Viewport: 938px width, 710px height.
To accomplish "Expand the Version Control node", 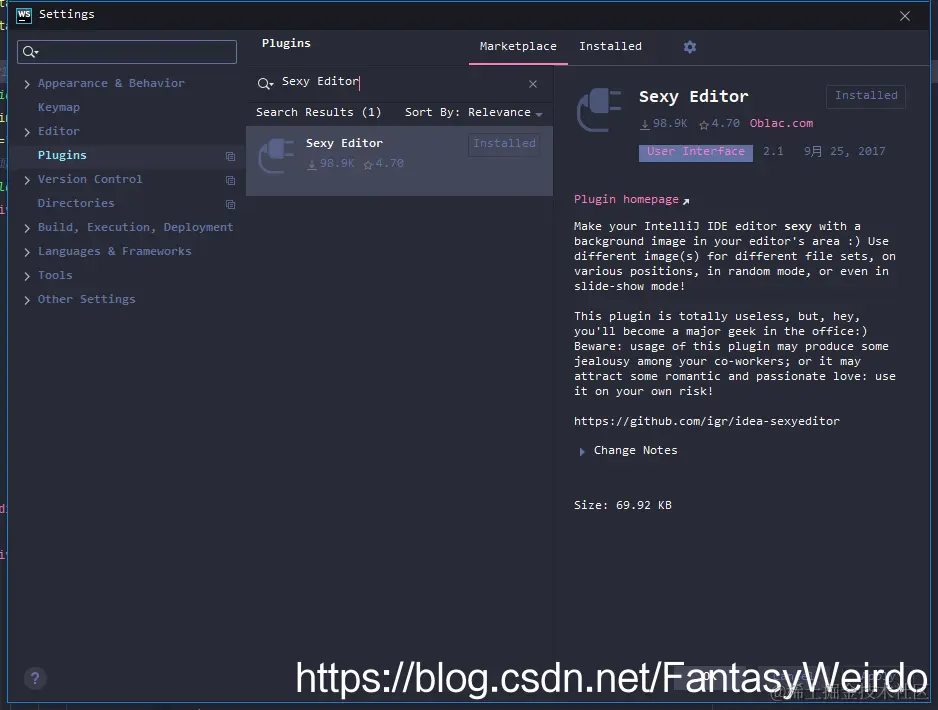I will pos(27,180).
